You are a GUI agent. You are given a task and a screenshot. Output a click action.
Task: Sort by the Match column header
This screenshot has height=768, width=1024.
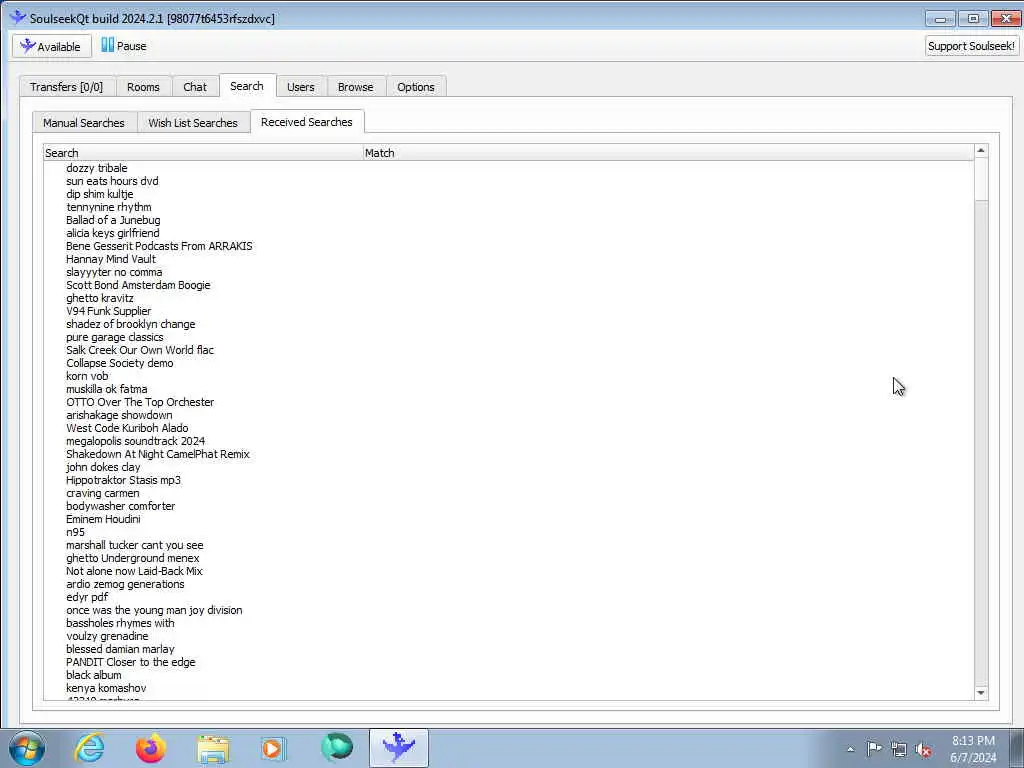coord(668,153)
